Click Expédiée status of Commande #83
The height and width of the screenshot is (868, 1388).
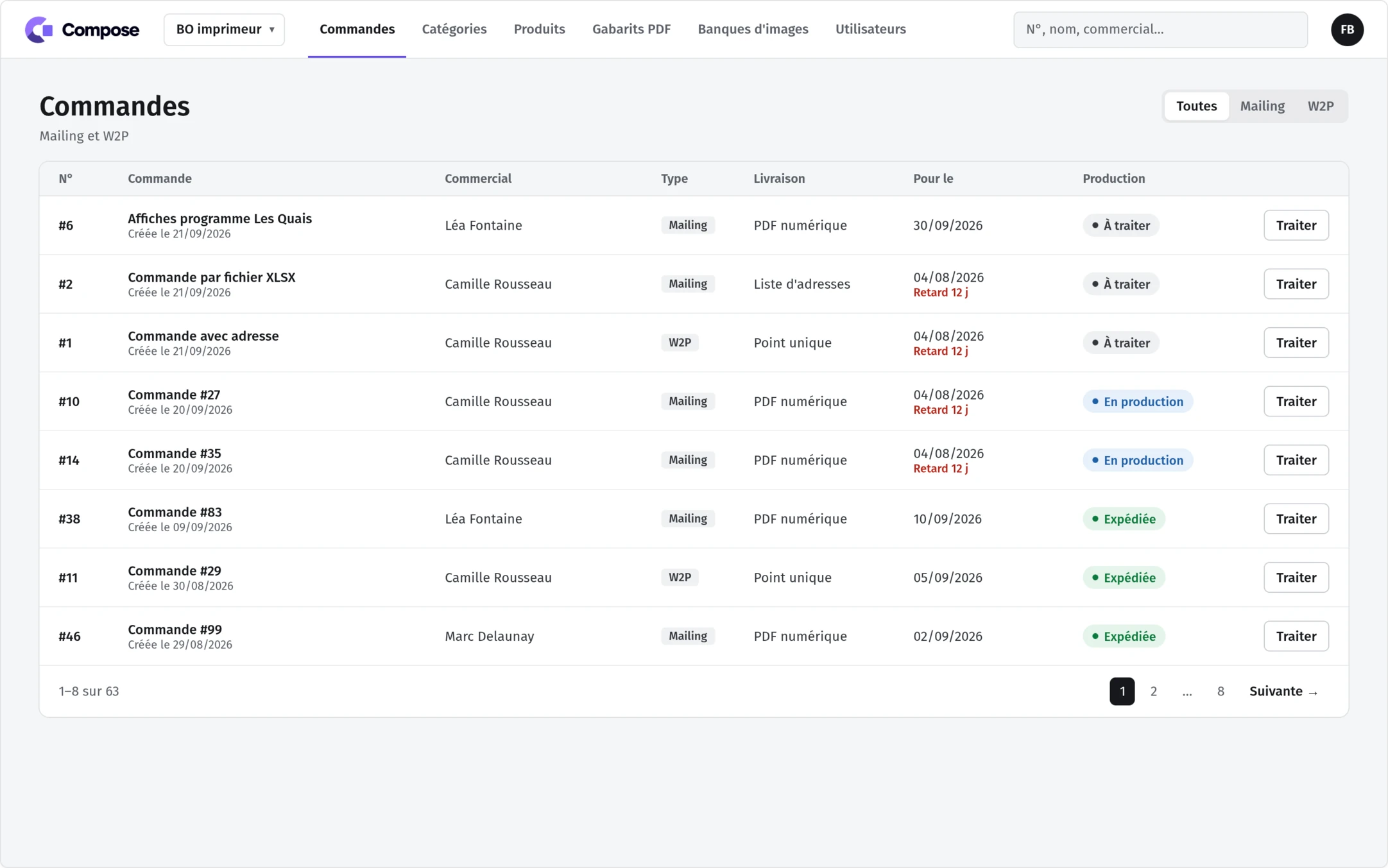click(x=1124, y=519)
